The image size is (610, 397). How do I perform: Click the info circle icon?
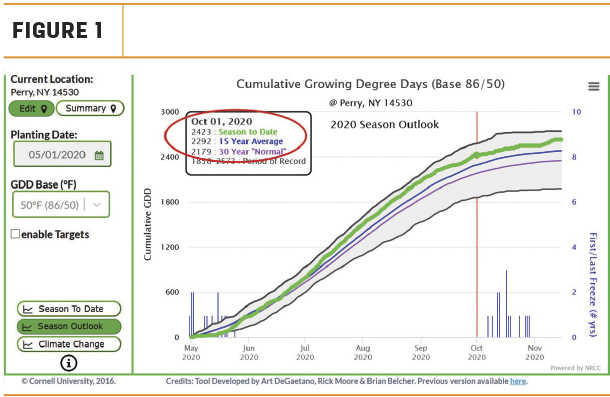point(69,363)
